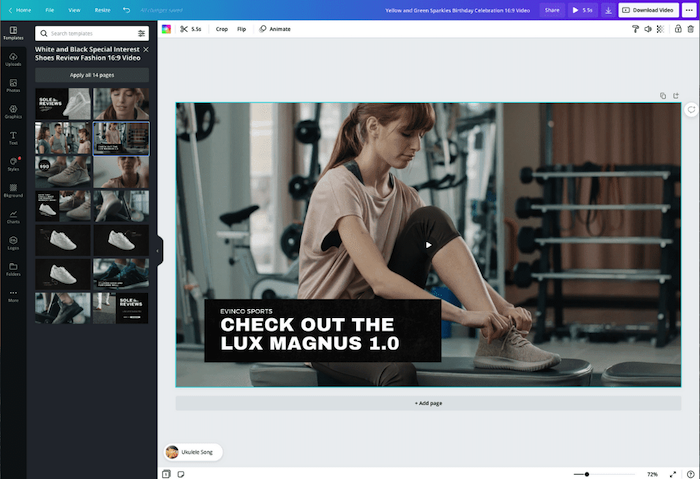Click the zoom slider handle
This screenshot has height=479, width=700.
[587, 474]
